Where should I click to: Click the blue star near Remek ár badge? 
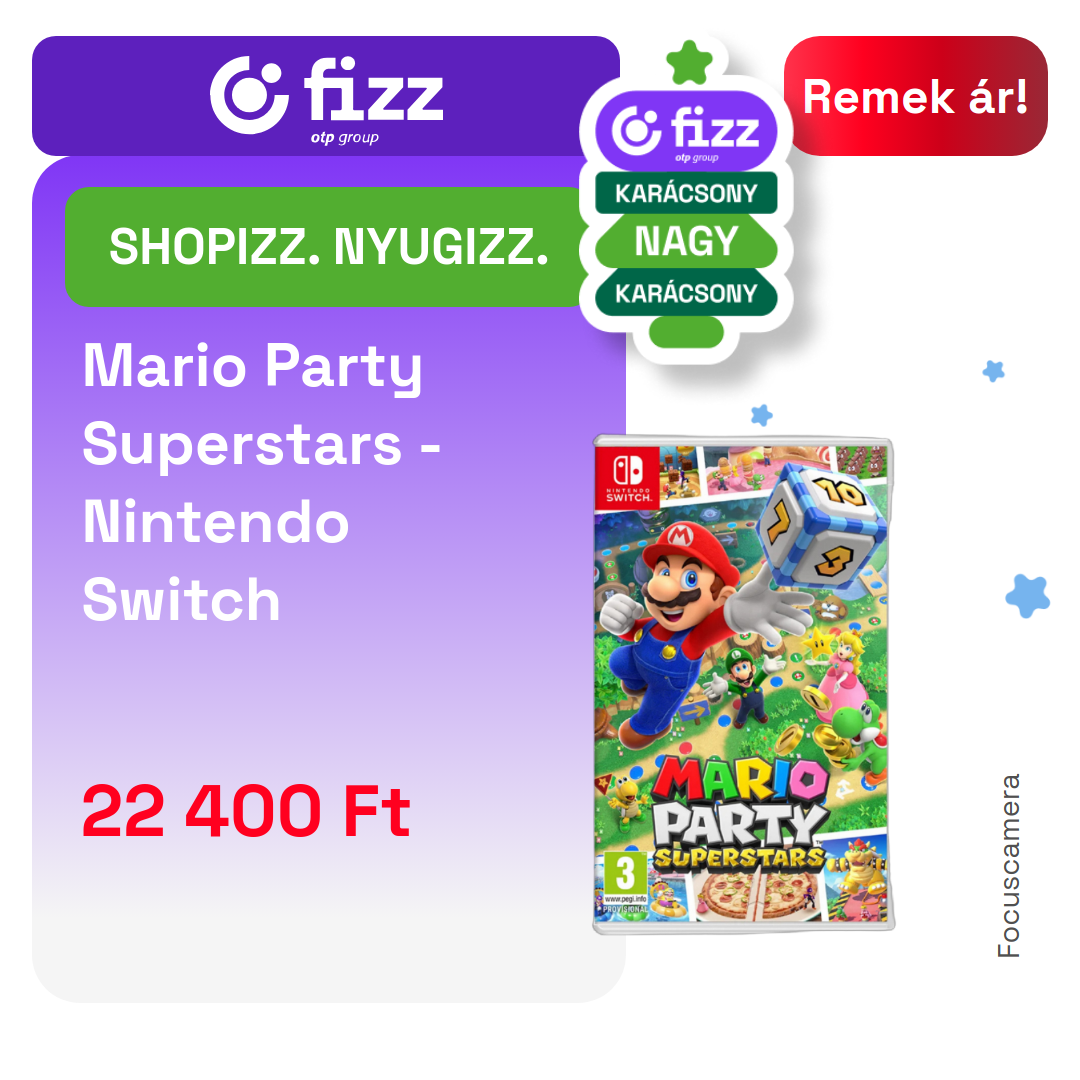coord(993,371)
